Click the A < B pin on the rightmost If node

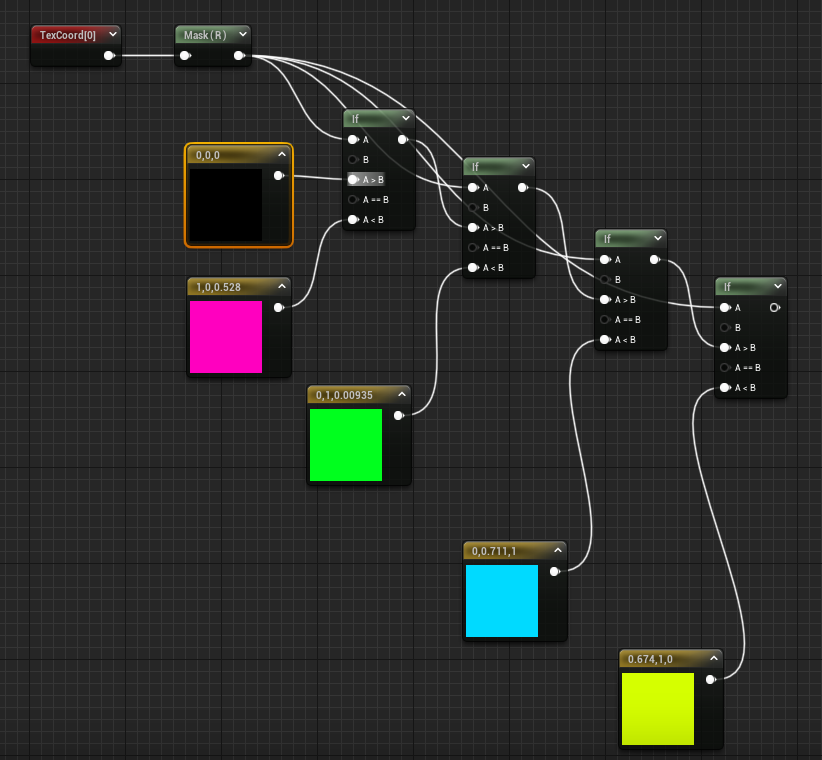[x=724, y=388]
